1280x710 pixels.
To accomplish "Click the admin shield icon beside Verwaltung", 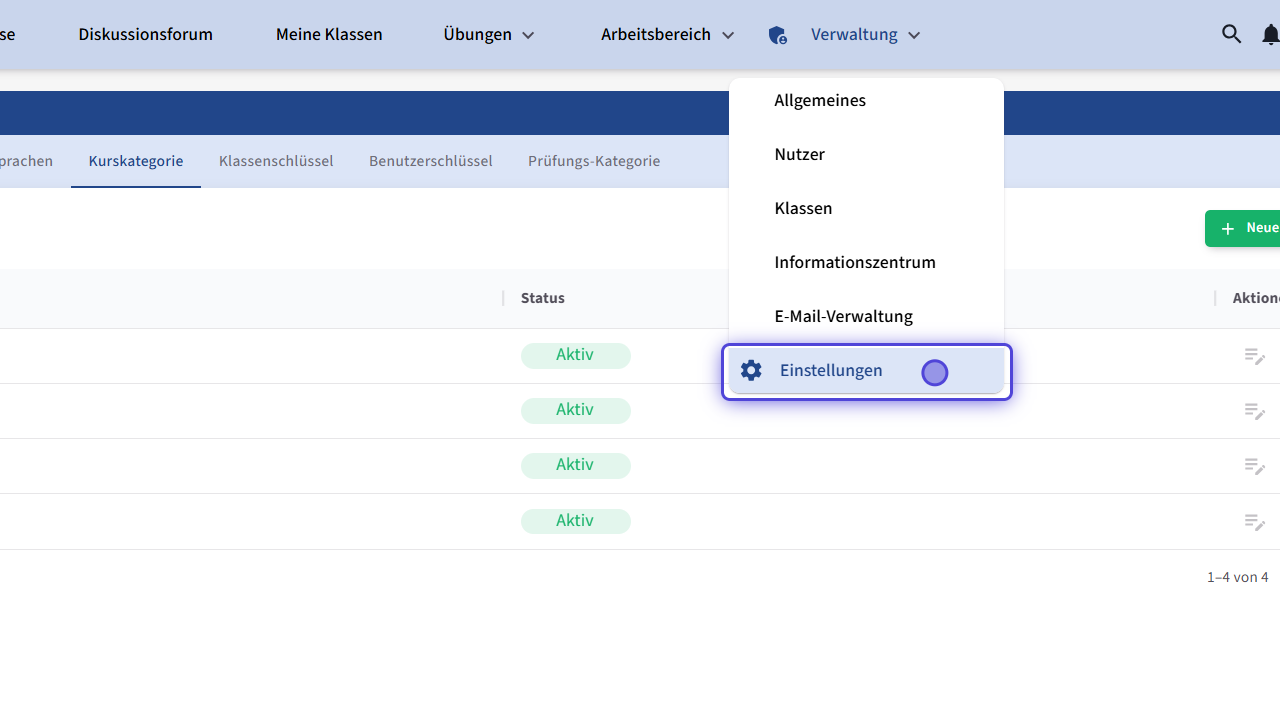I will pyautogui.click(x=777, y=35).
